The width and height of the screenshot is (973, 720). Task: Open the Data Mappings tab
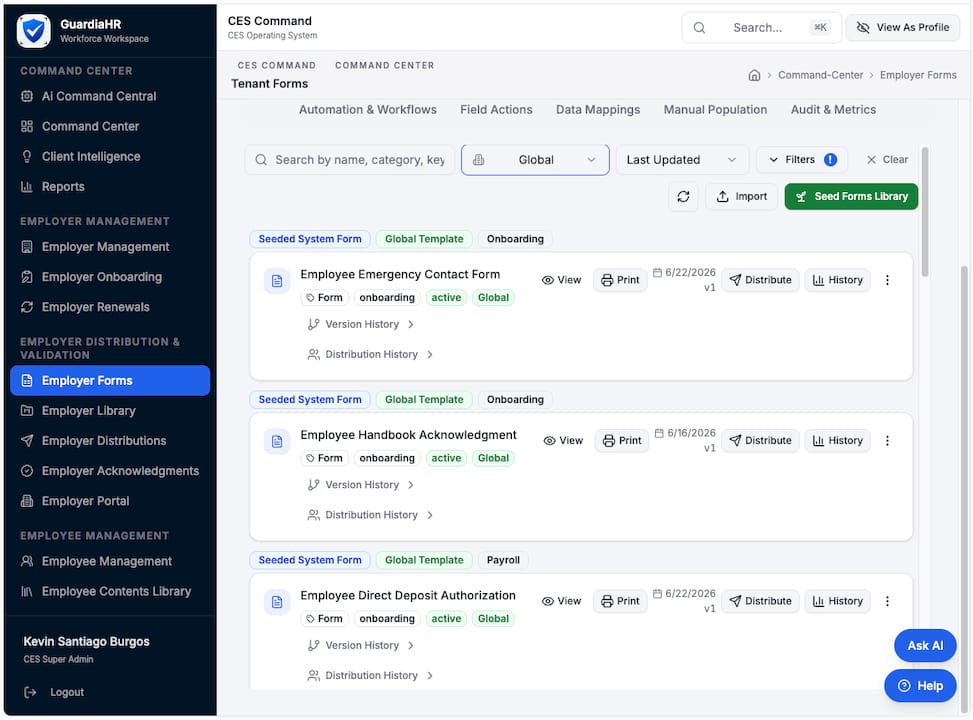(598, 110)
